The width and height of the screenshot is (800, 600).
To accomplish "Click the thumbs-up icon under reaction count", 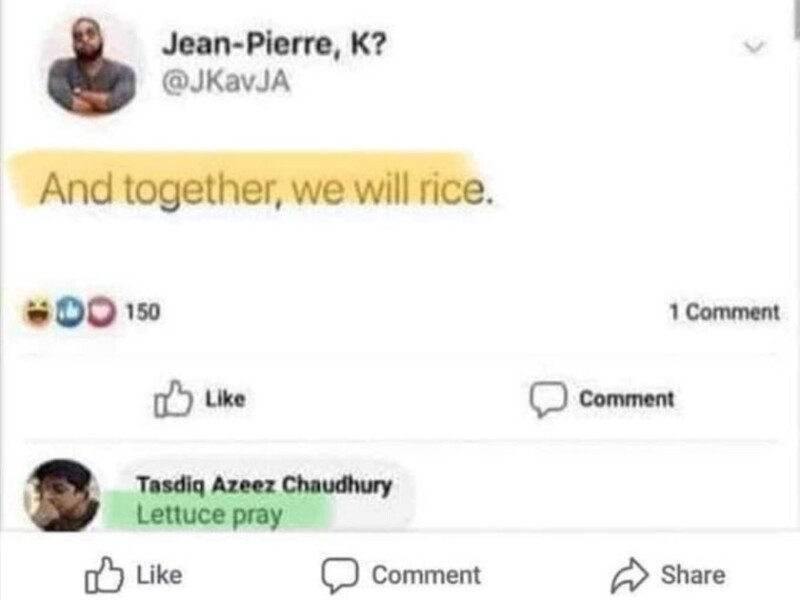I will [x=171, y=399].
